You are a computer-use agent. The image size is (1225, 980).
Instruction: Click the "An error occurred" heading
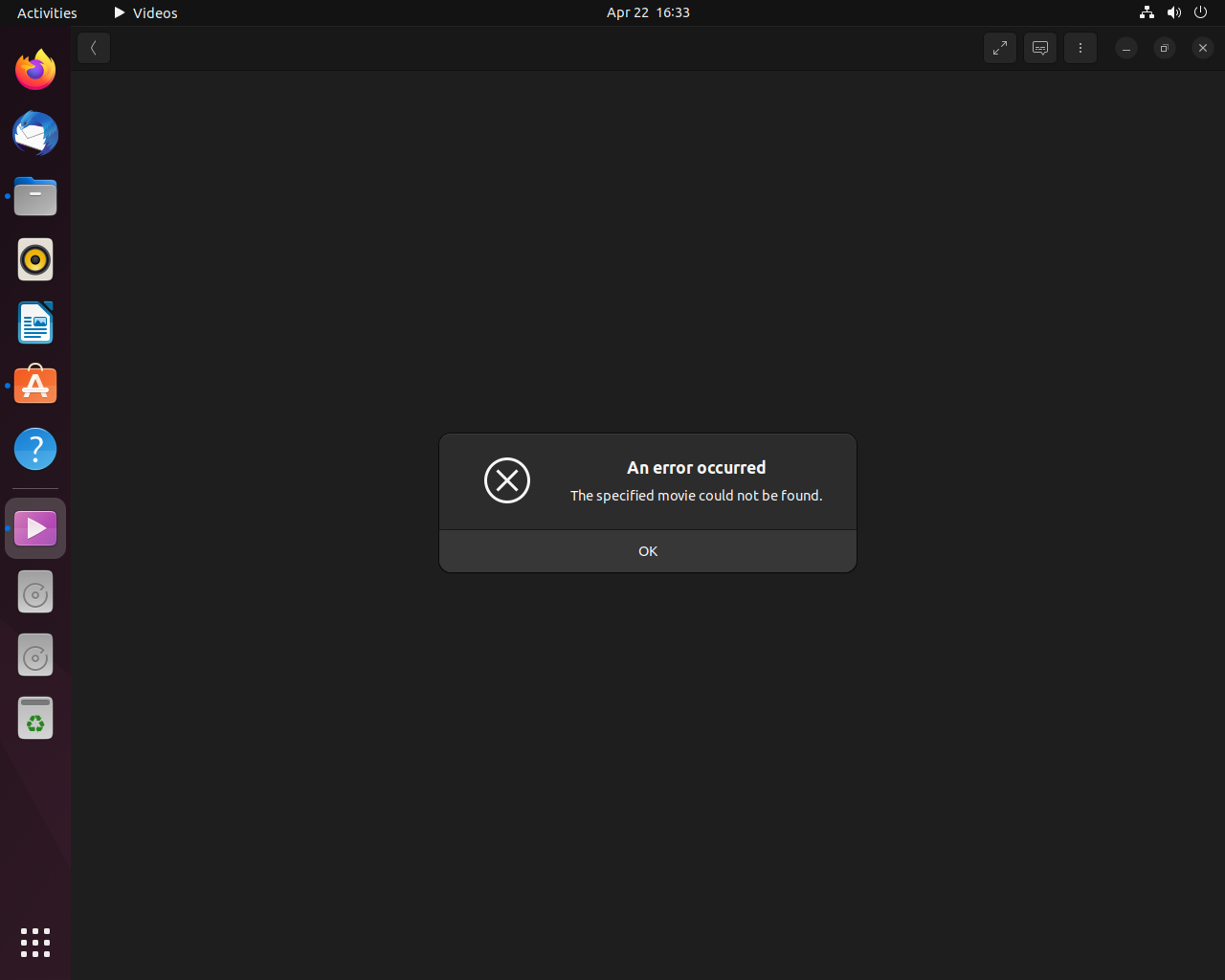[x=697, y=468]
